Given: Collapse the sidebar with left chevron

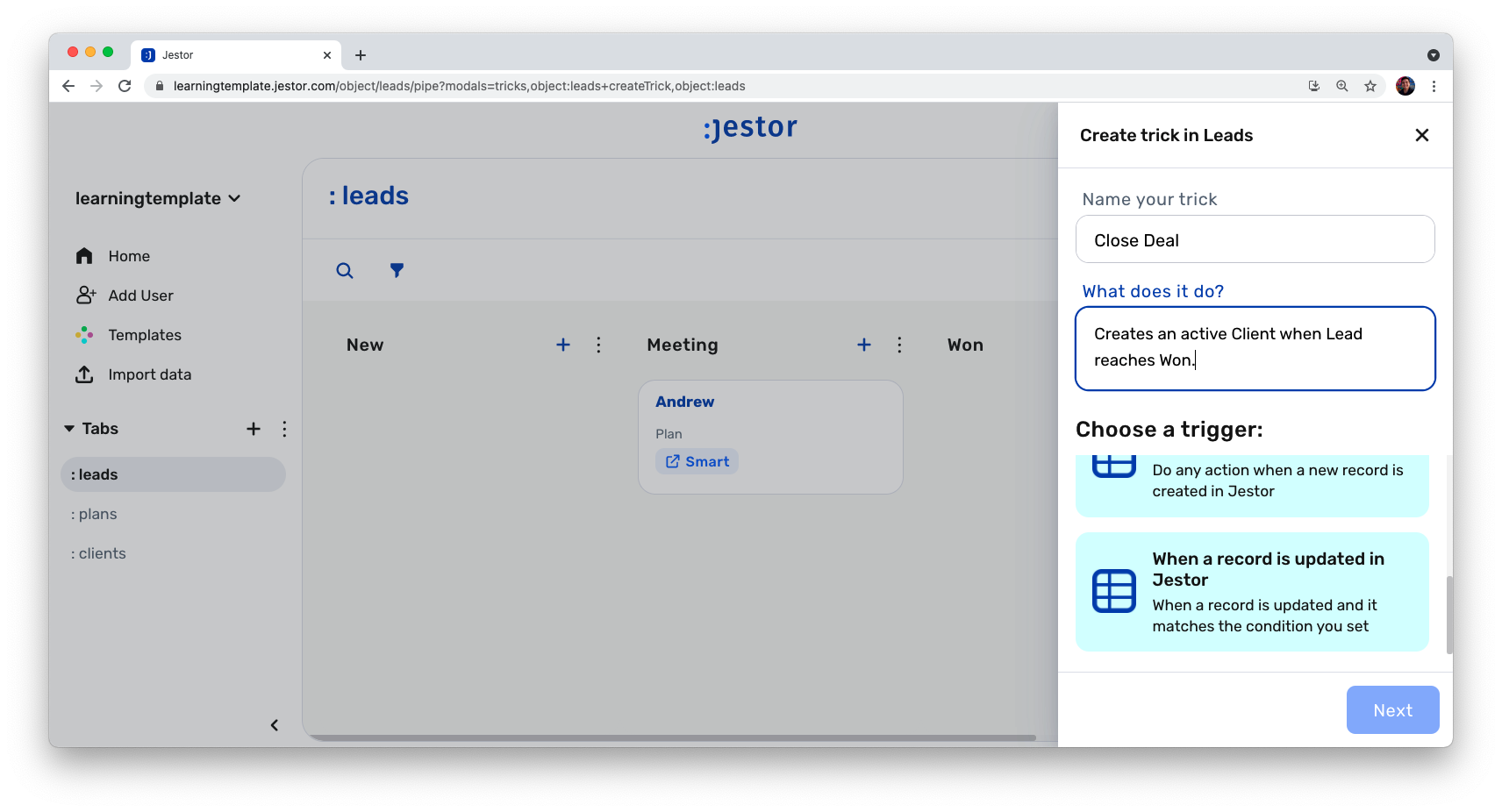Looking at the screenshot, I should click(275, 725).
